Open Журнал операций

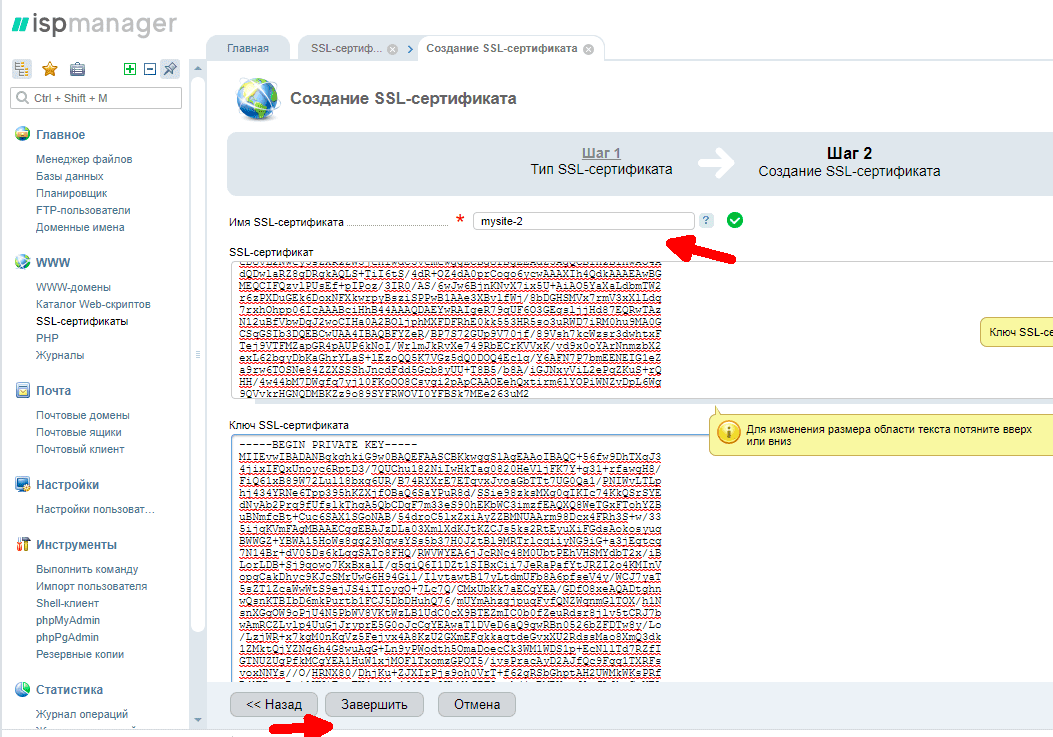point(82,714)
